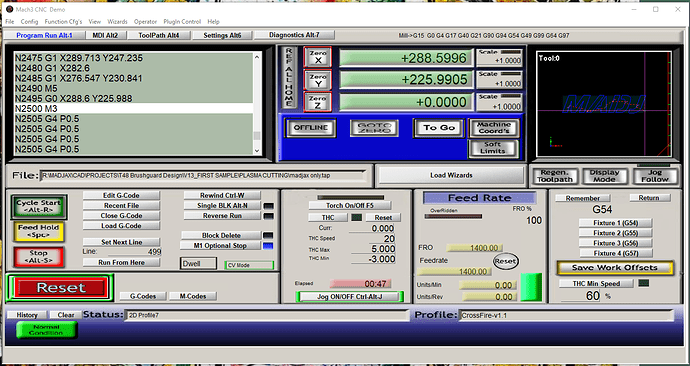
Task: Click the Line number field showing 499
Action: (134, 252)
